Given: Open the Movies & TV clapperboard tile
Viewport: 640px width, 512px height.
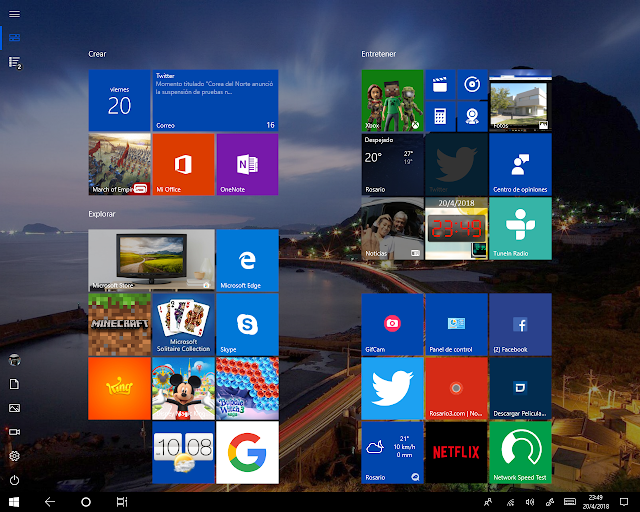Looking at the screenshot, I should (440, 85).
